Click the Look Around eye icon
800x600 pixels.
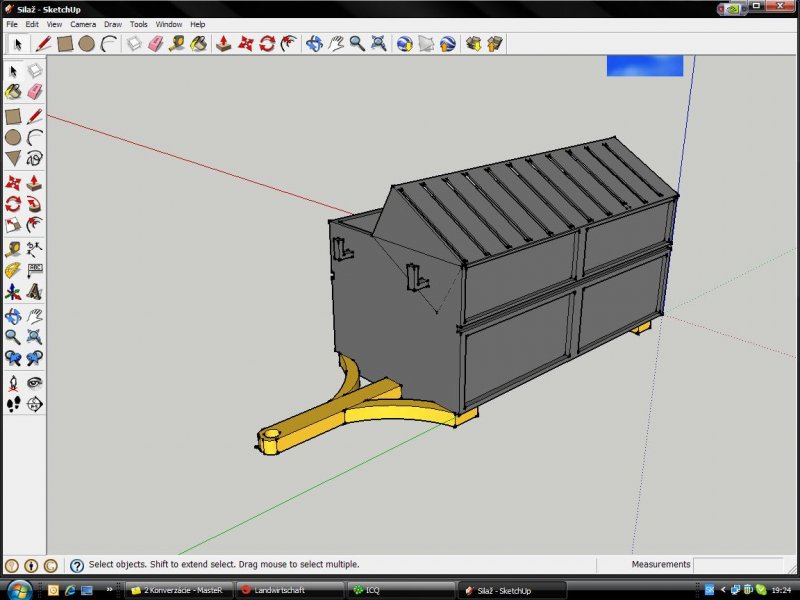[x=35, y=383]
